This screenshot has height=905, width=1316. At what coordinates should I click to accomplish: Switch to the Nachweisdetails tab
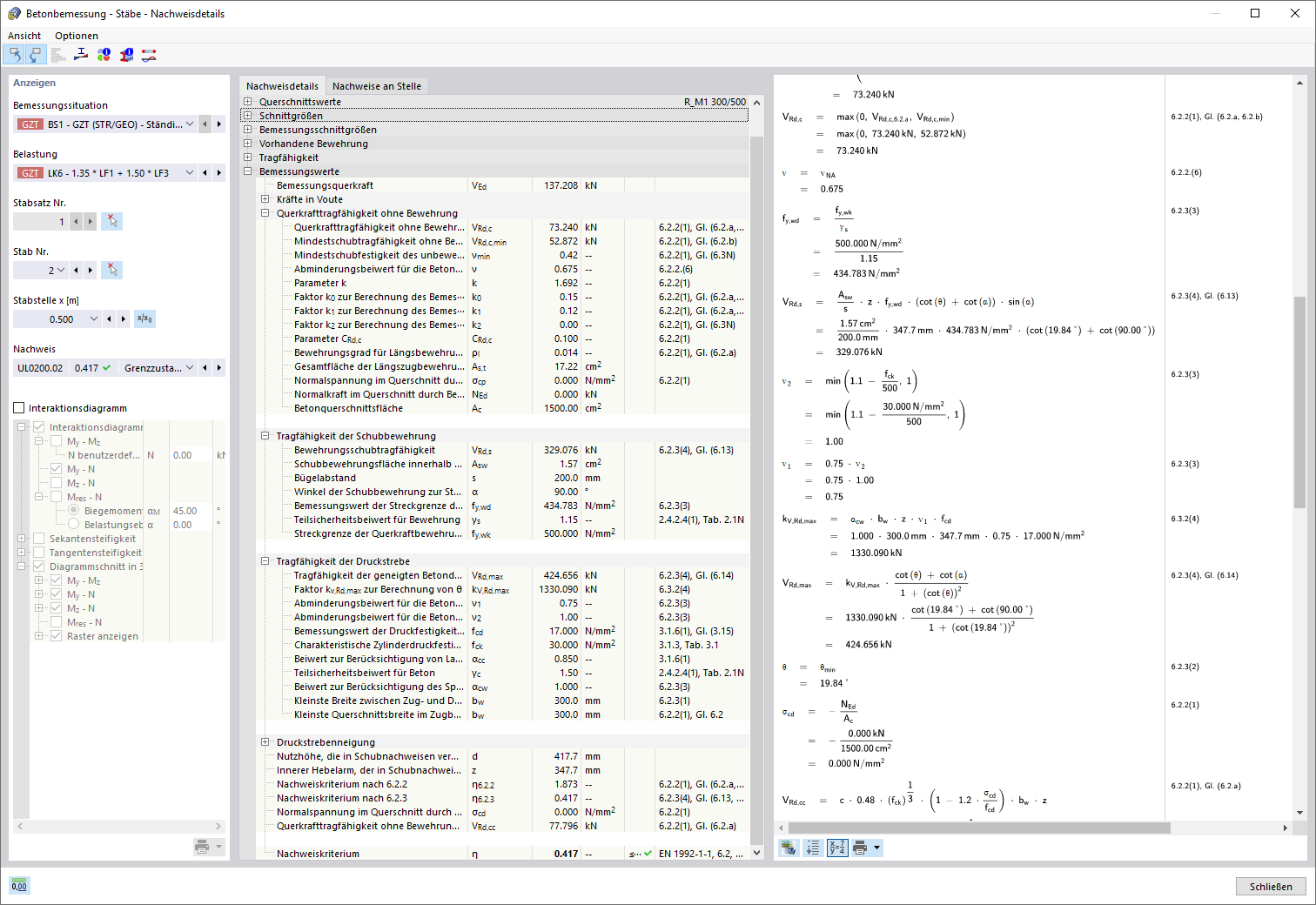pyautogui.click(x=282, y=86)
